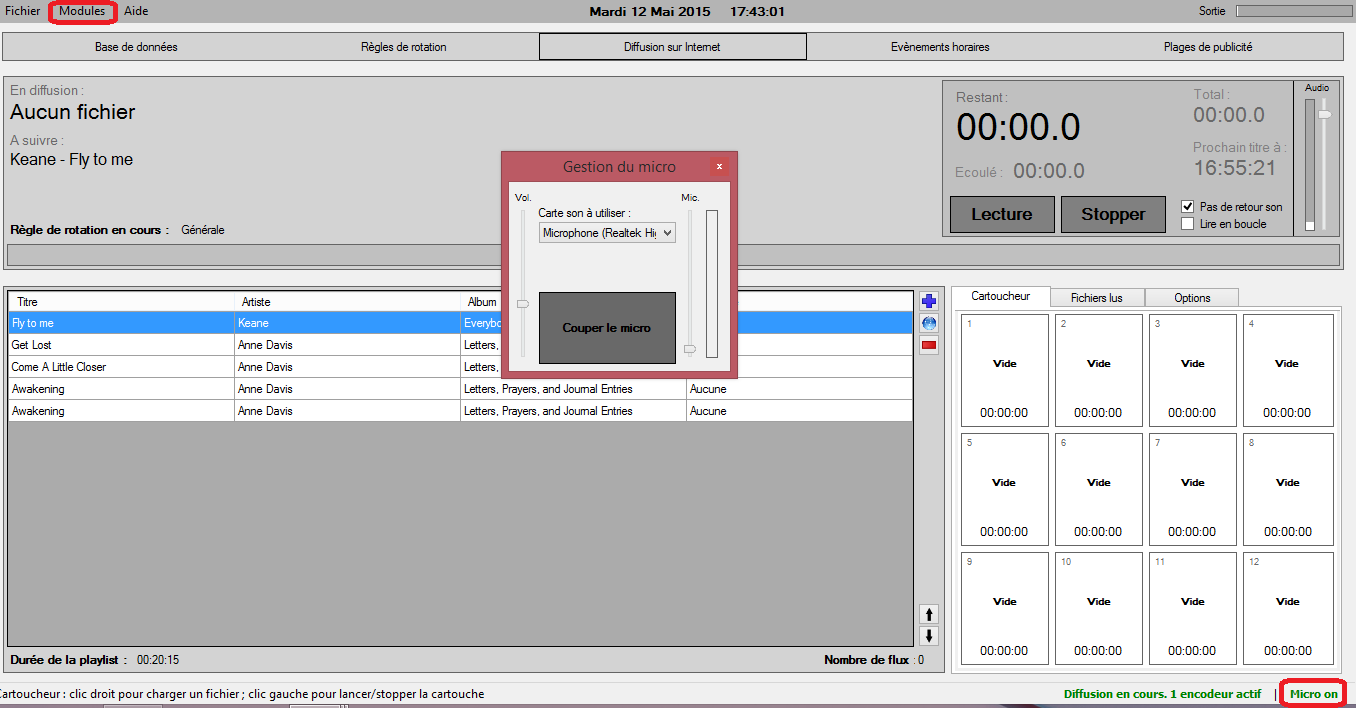Switch to the Options tab
The height and width of the screenshot is (708, 1356).
coord(1192,298)
